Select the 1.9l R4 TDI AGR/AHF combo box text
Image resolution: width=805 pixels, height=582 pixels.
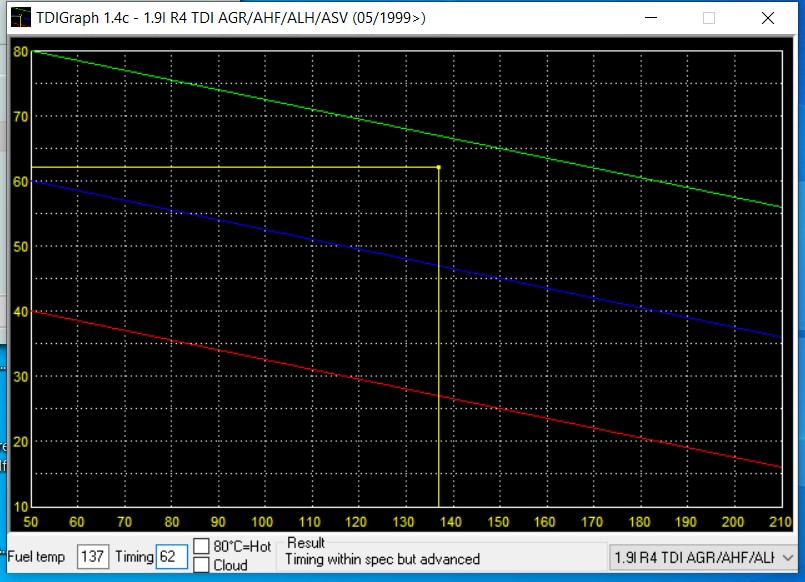[694, 557]
